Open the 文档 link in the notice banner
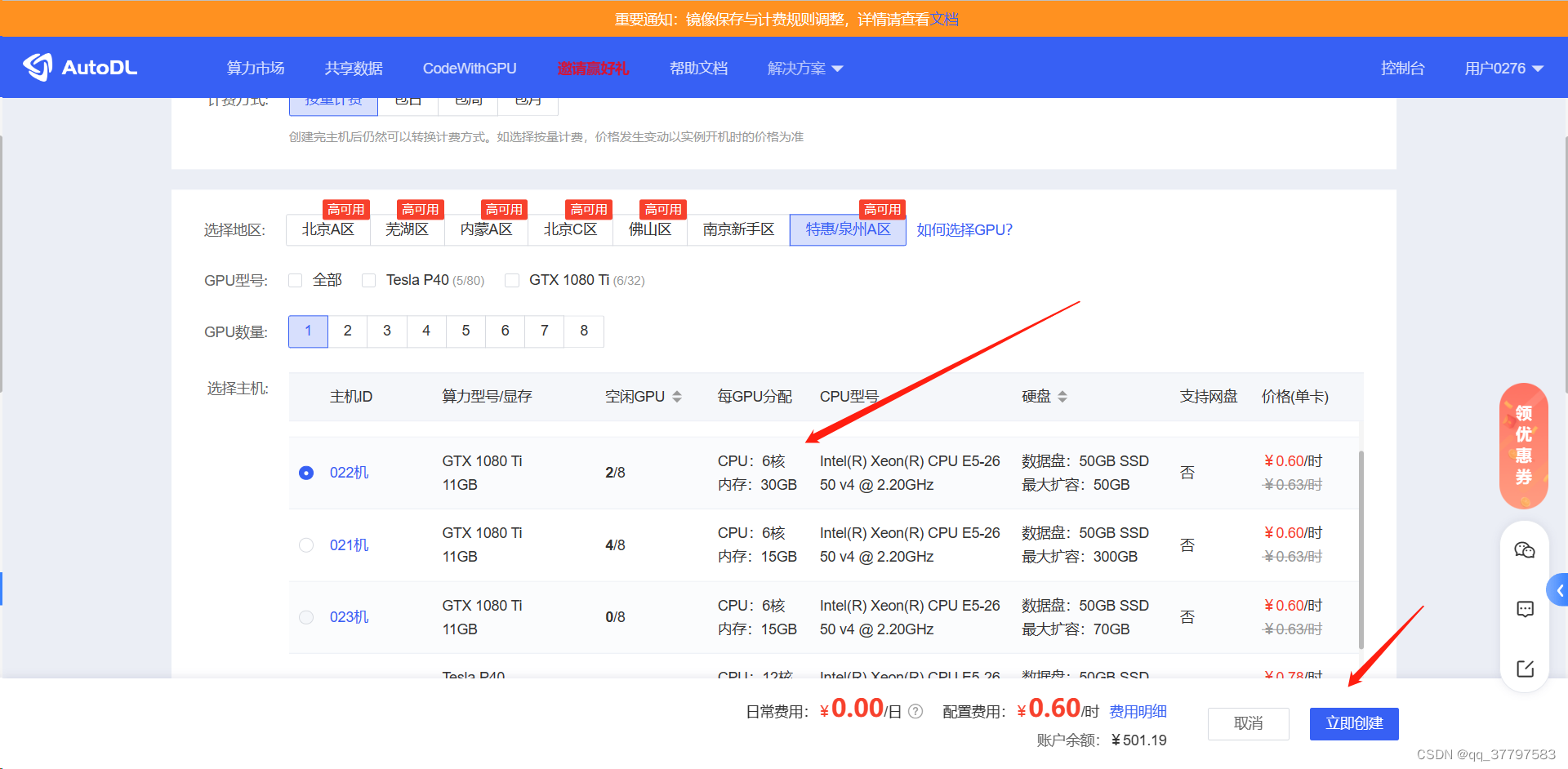Image resolution: width=1568 pixels, height=769 pixels. tap(945, 19)
